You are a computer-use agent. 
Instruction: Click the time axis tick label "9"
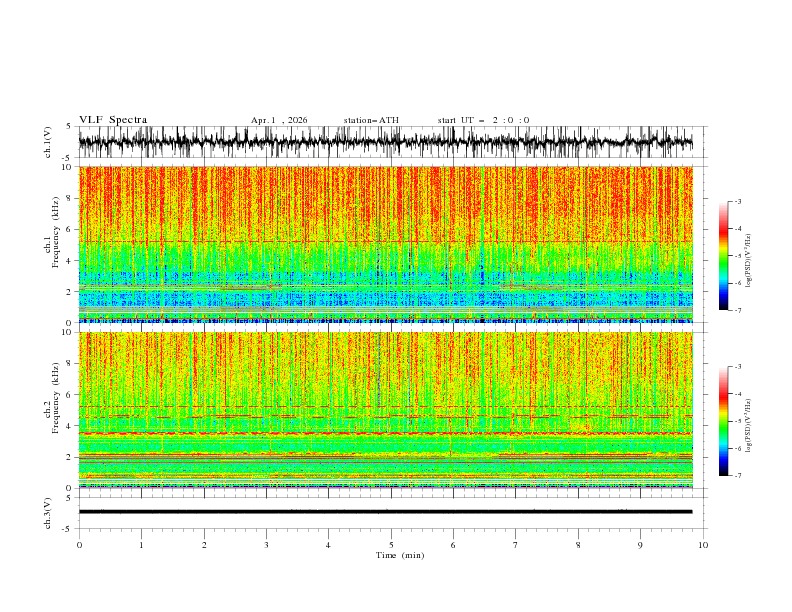tap(640, 545)
